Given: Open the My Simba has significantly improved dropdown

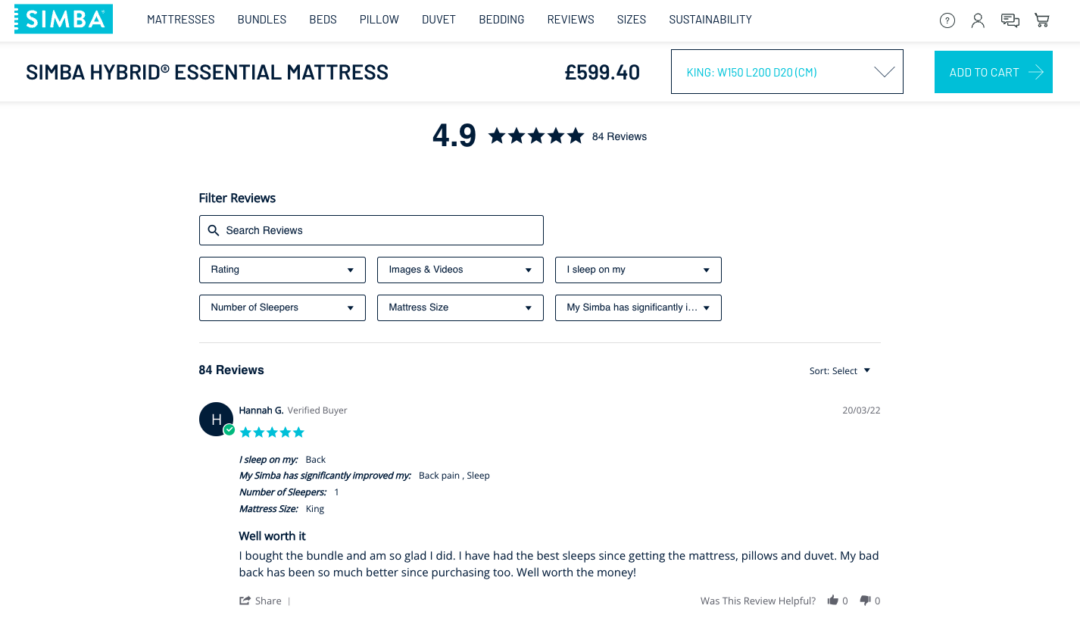Looking at the screenshot, I should coord(638,308).
